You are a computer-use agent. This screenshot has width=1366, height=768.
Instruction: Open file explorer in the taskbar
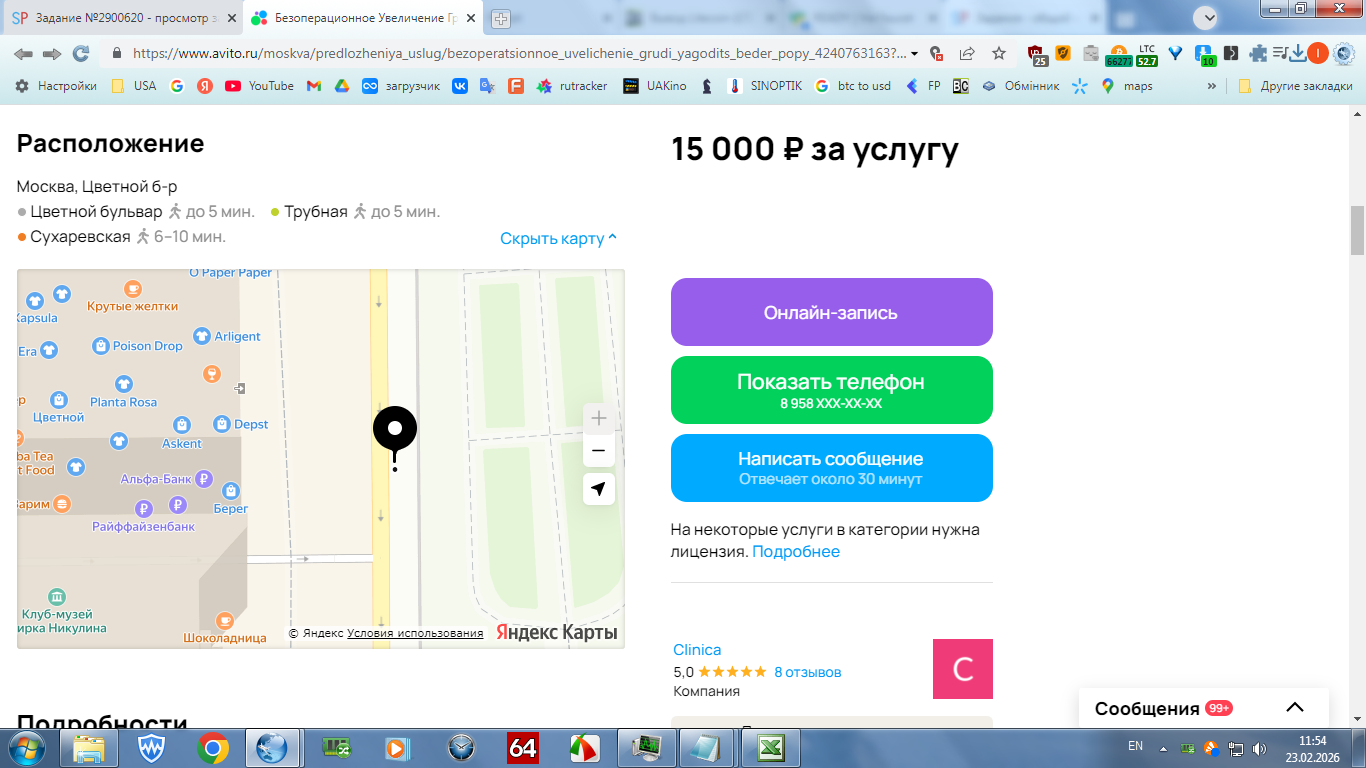pyautogui.click(x=89, y=747)
